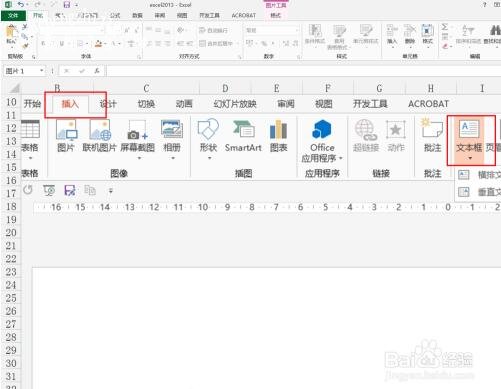Expand the dropdown arrow under 相册

coord(173,158)
